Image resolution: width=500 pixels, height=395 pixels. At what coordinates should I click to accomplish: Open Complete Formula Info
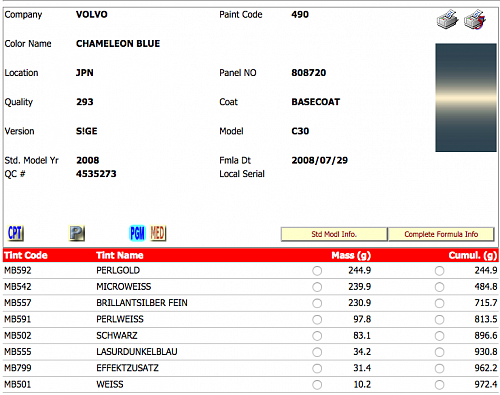click(x=441, y=234)
